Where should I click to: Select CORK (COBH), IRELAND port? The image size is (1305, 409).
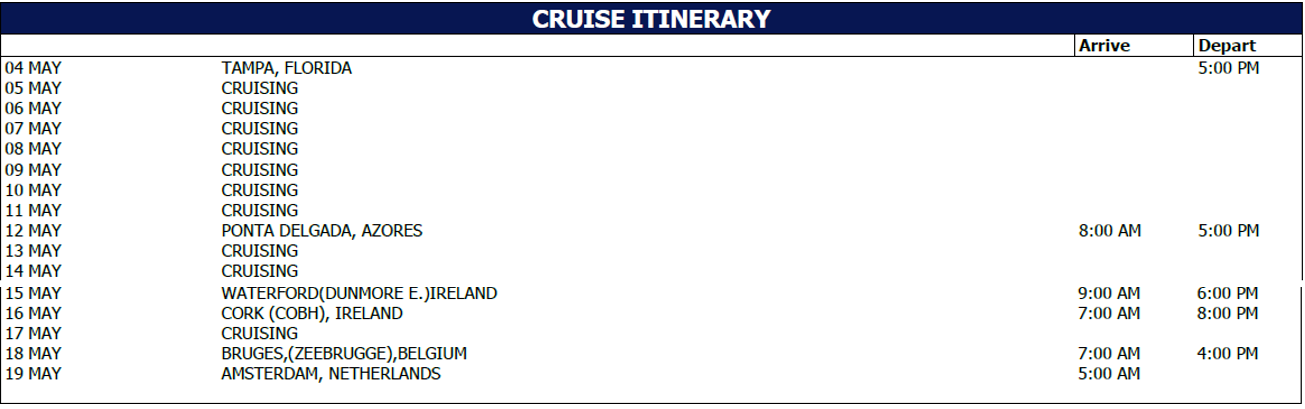[x=312, y=313]
